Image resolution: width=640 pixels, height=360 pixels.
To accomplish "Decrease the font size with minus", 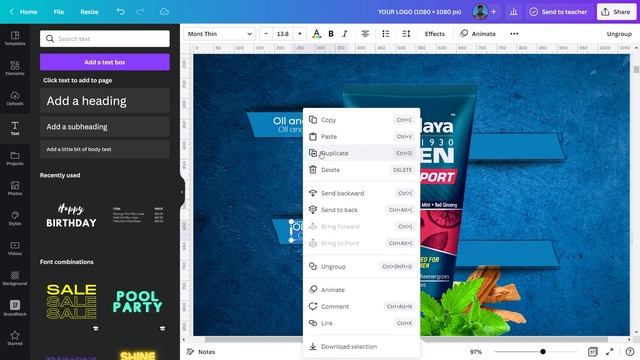I will tap(266, 34).
